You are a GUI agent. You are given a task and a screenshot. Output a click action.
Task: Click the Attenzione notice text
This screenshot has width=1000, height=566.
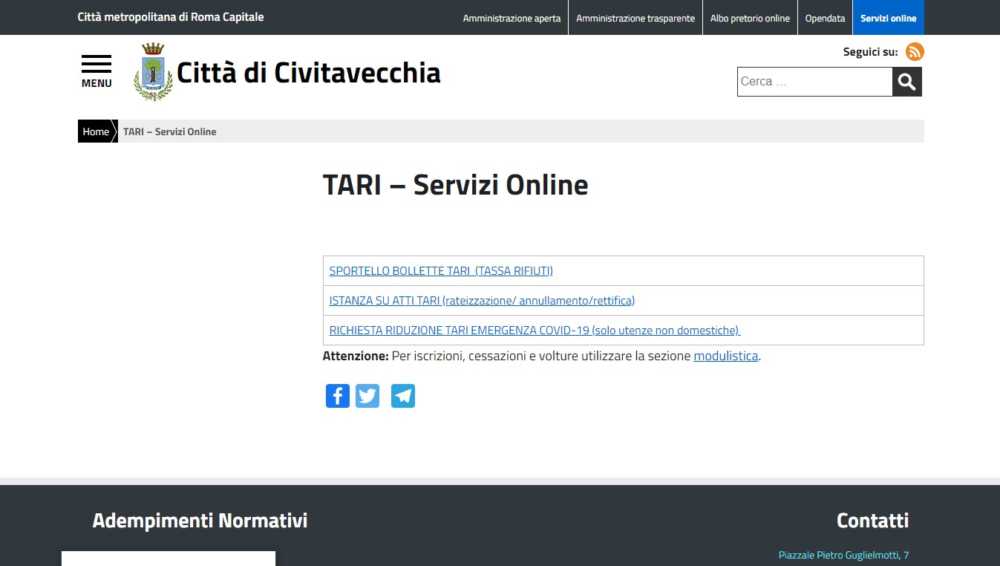541,356
